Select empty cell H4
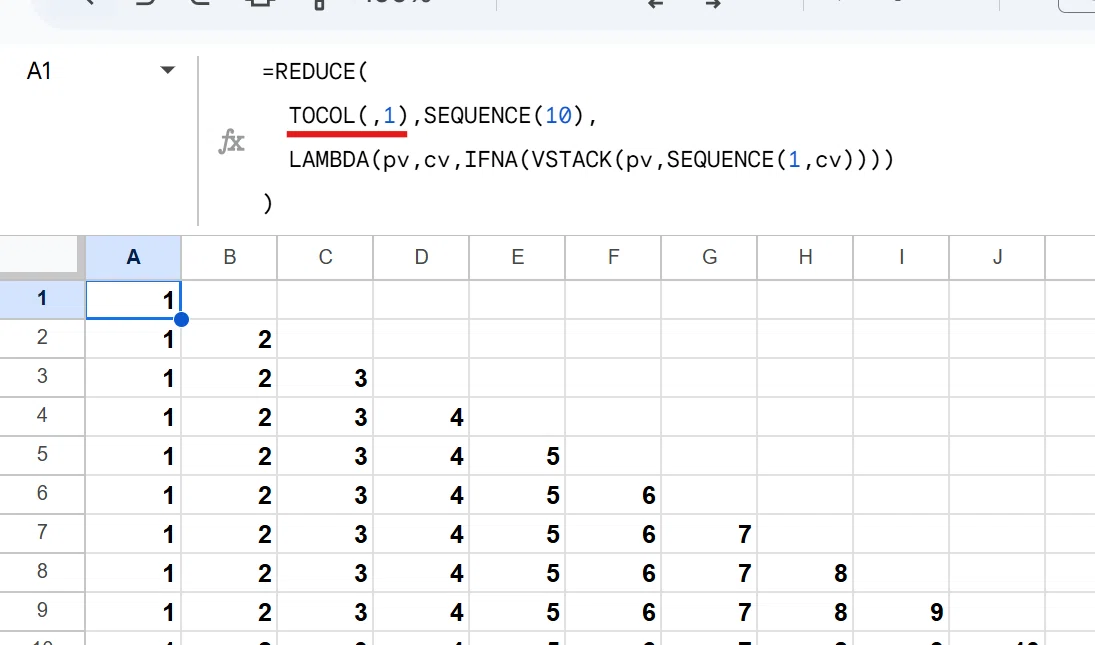This screenshot has width=1095, height=645. pos(805,417)
